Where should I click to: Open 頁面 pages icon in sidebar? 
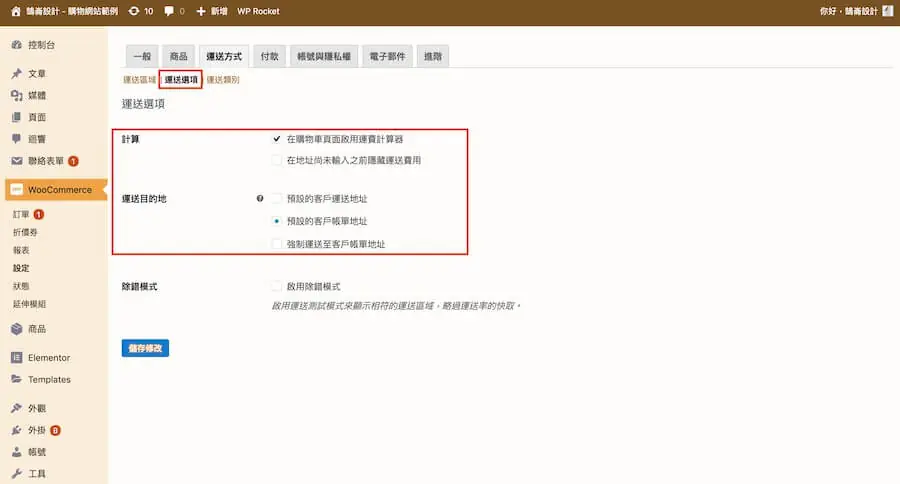[x=17, y=117]
